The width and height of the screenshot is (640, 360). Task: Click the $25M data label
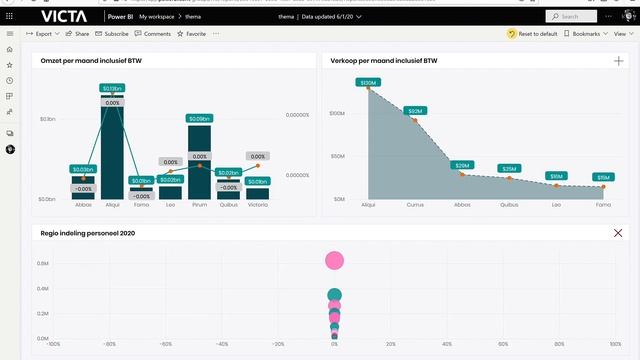click(509, 169)
